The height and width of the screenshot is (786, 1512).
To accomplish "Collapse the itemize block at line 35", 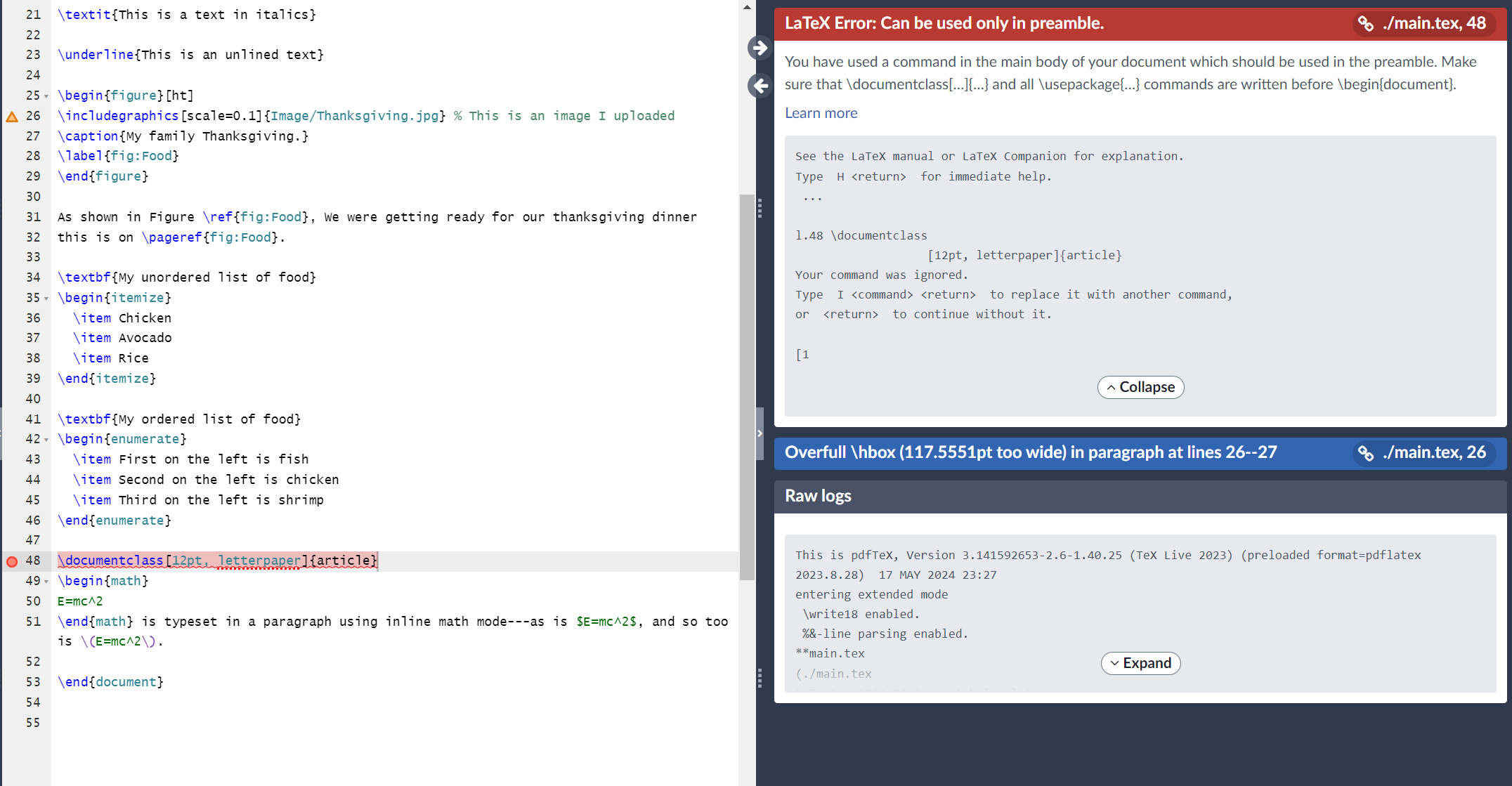I will tap(46, 298).
